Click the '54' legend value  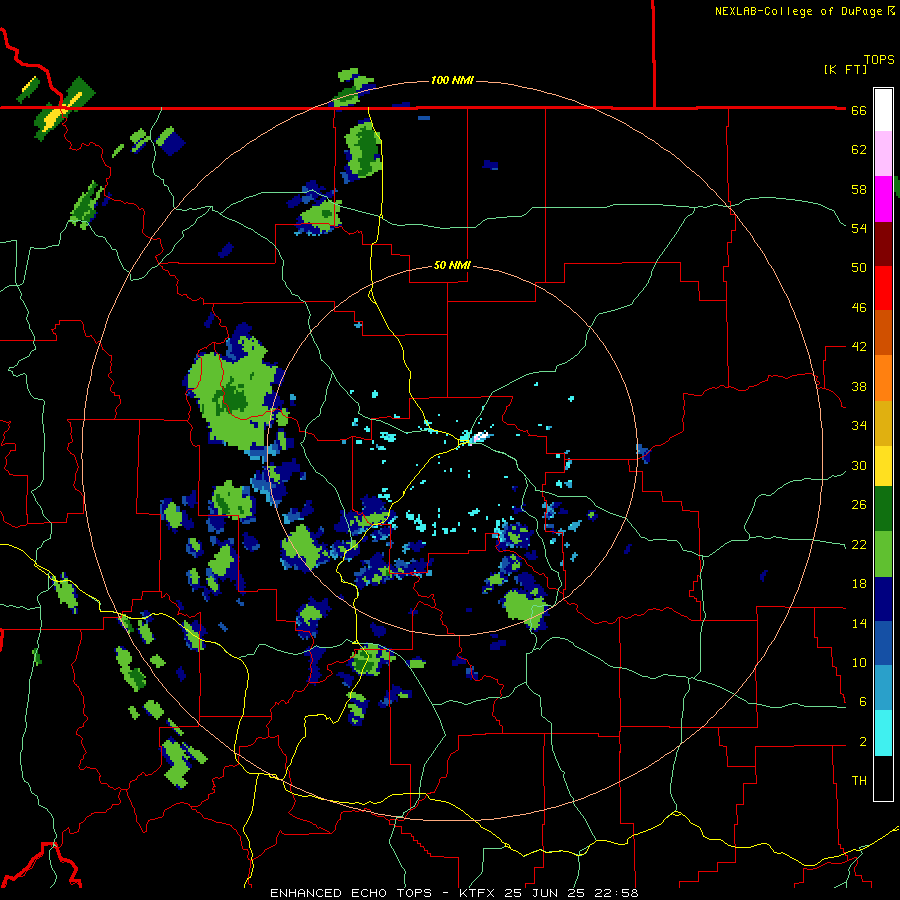tap(859, 228)
